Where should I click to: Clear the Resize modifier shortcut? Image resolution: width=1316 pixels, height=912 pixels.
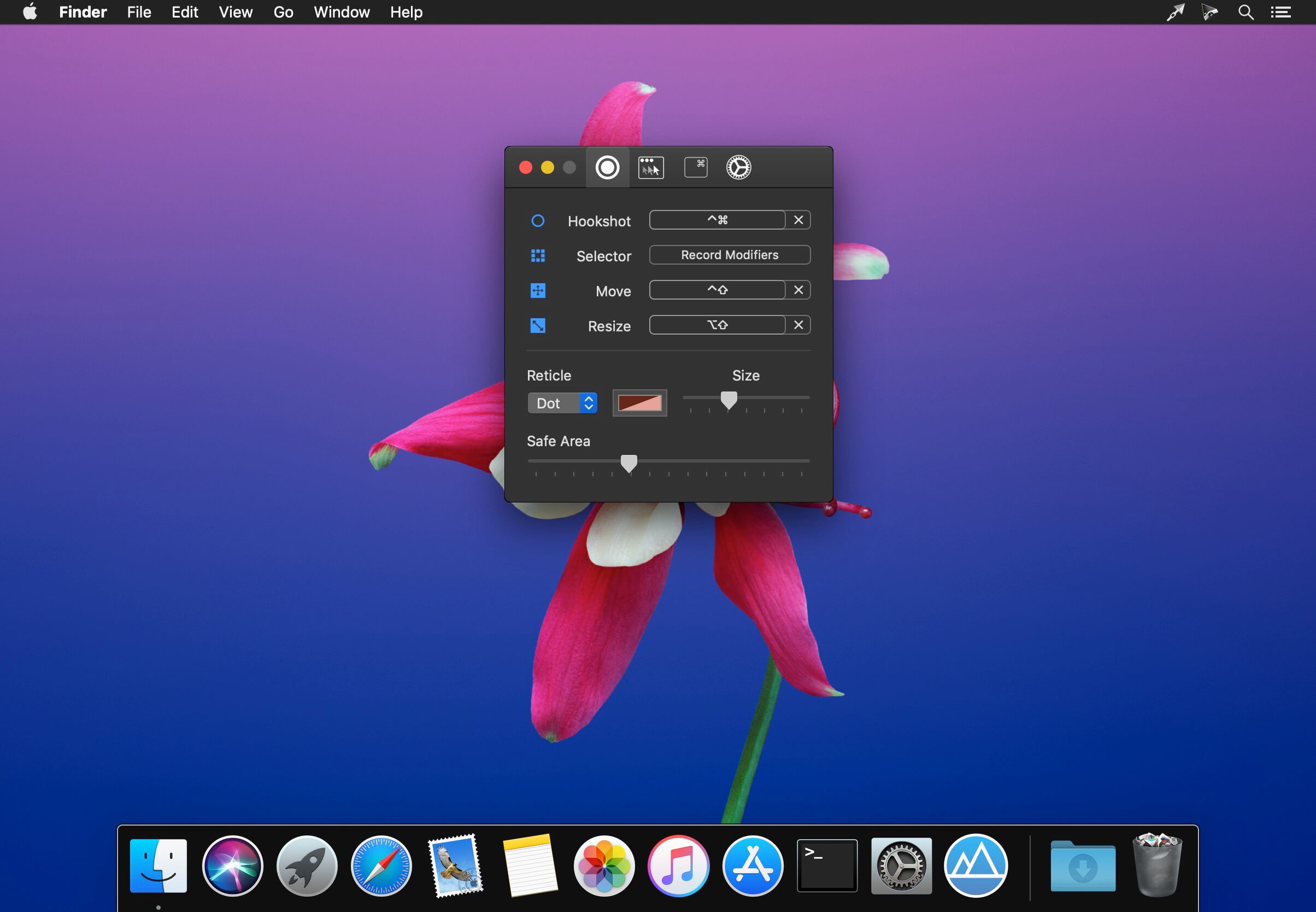click(798, 325)
